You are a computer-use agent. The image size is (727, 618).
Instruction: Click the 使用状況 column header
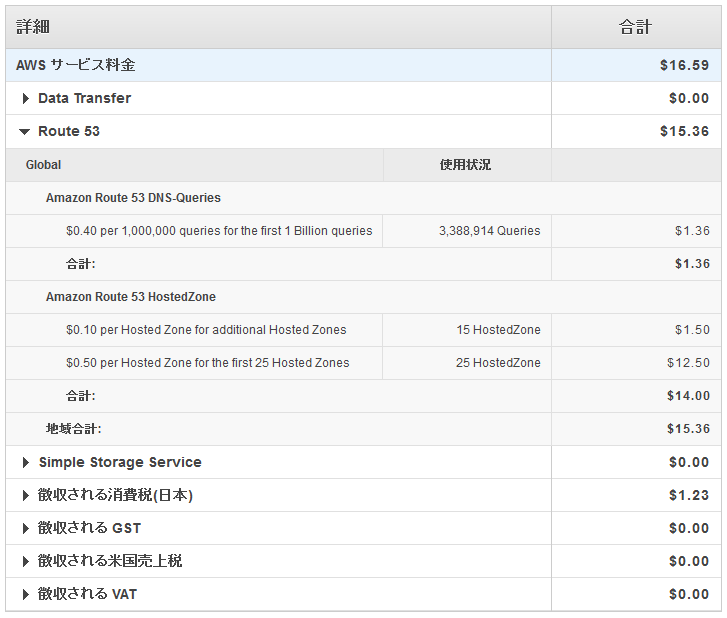[x=465, y=165]
